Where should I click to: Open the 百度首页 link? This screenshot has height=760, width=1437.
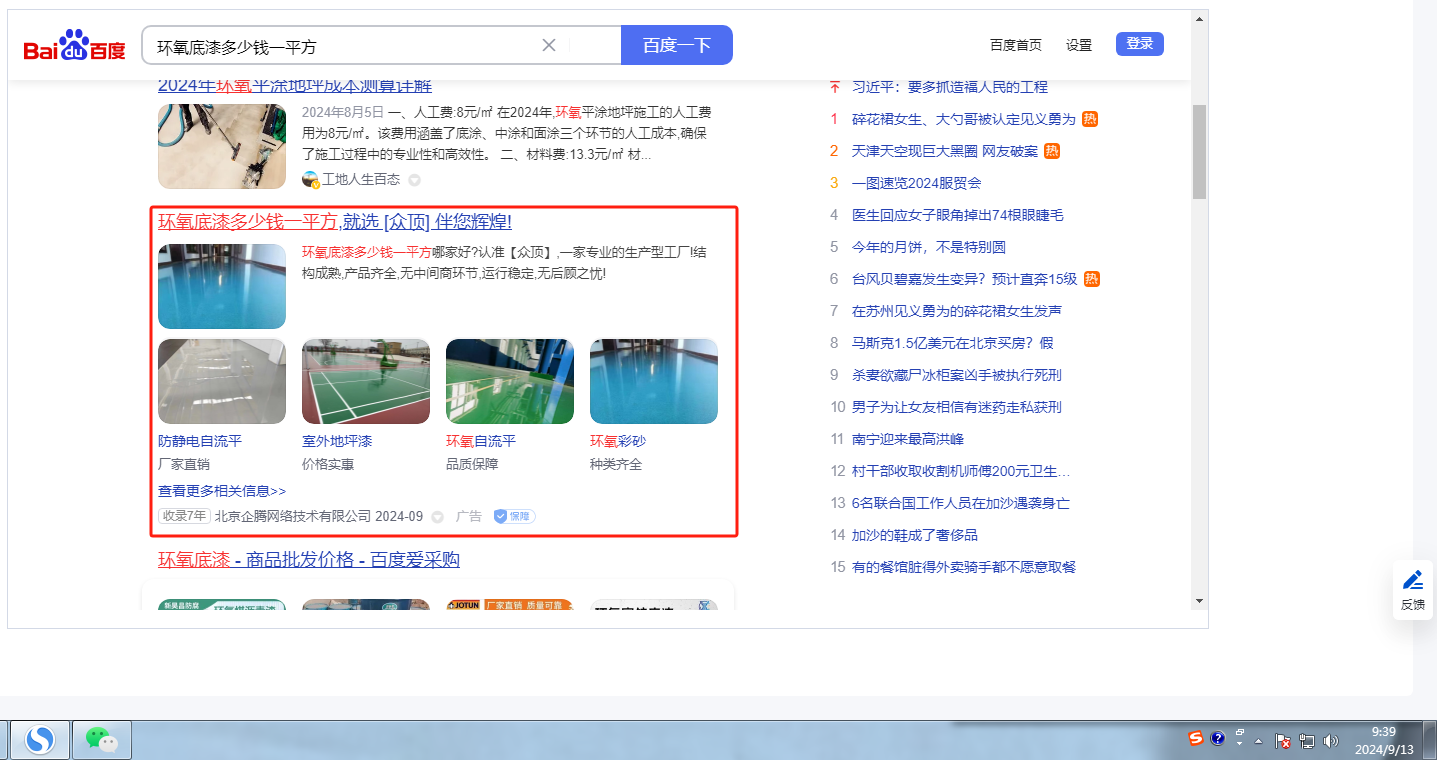1016,45
